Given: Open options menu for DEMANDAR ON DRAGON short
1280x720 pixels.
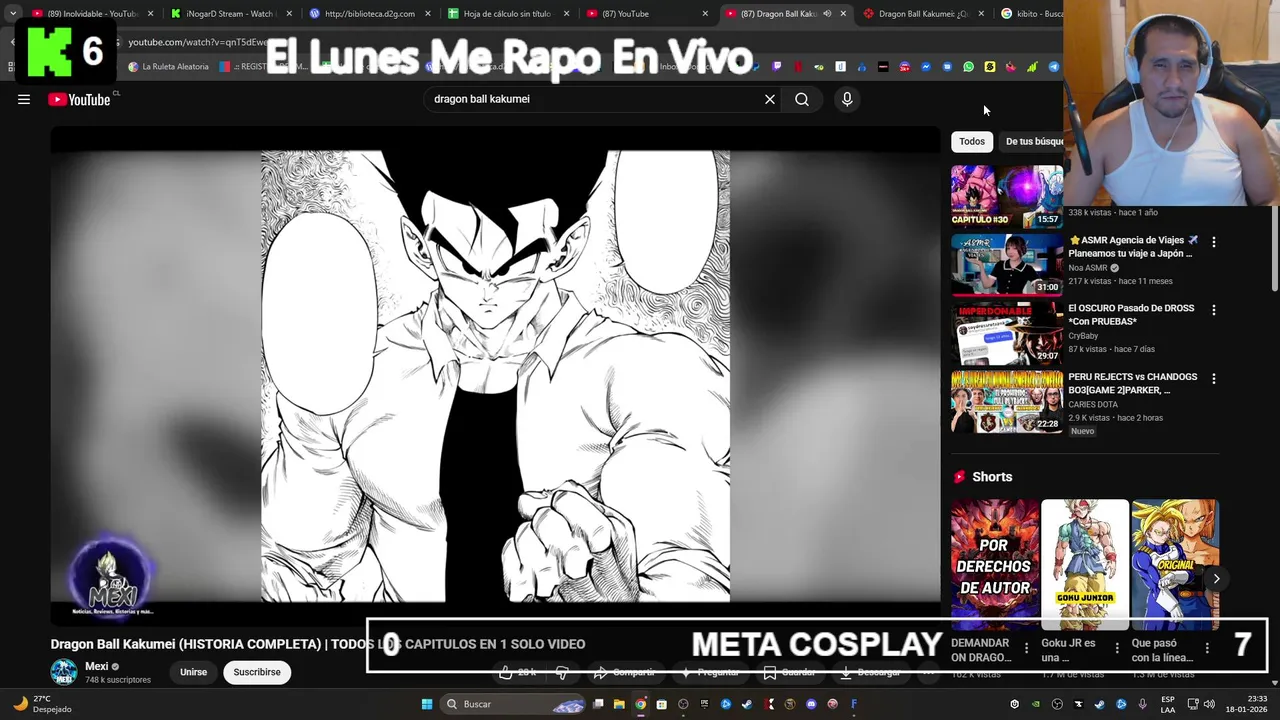Looking at the screenshot, I should (x=1026, y=648).
